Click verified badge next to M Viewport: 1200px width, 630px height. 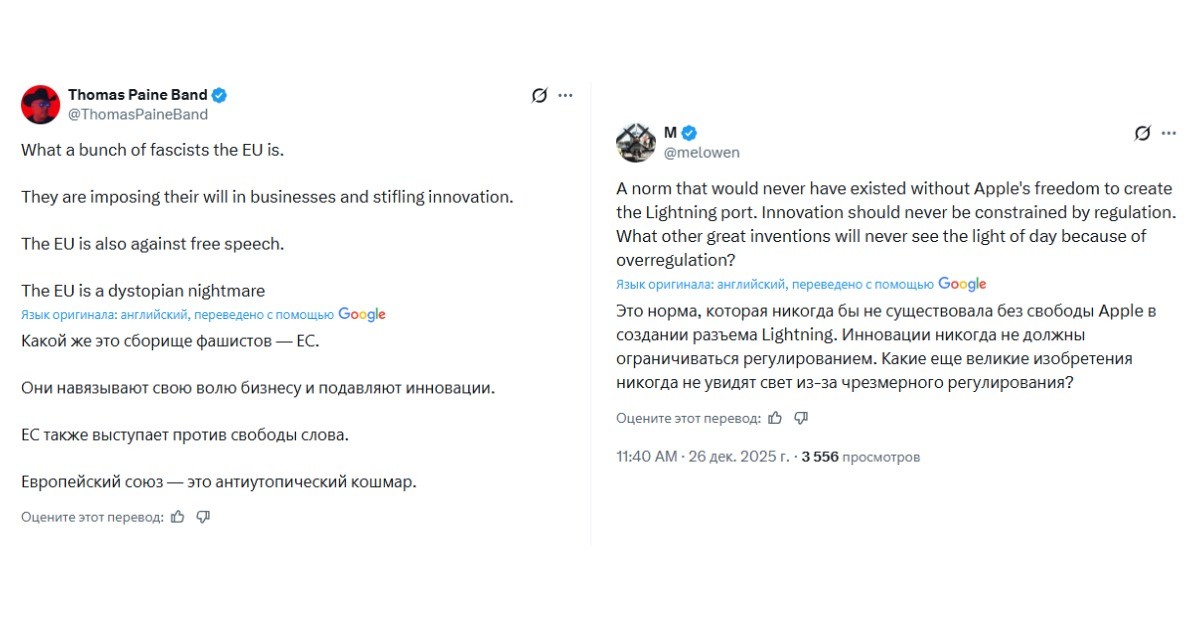689,133
